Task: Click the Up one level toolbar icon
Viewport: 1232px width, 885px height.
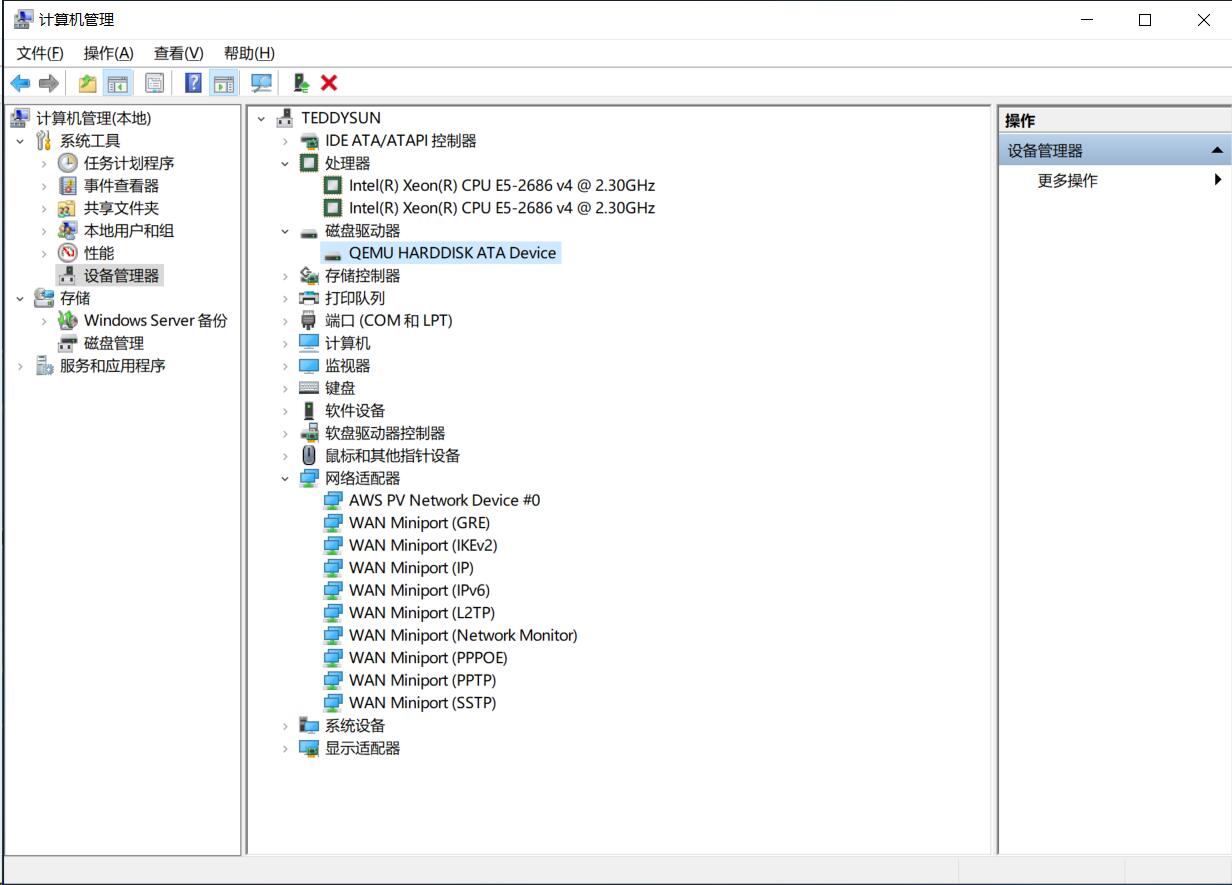Action: [88, 83]
